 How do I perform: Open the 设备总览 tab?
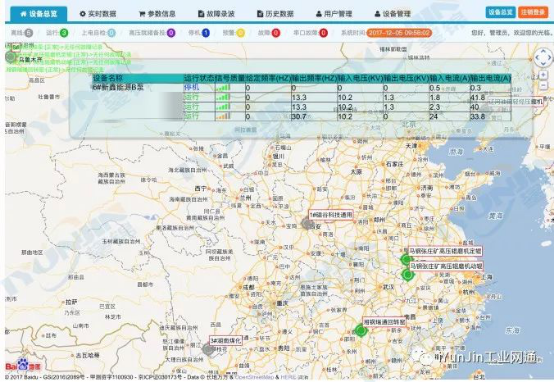(39, 14)
